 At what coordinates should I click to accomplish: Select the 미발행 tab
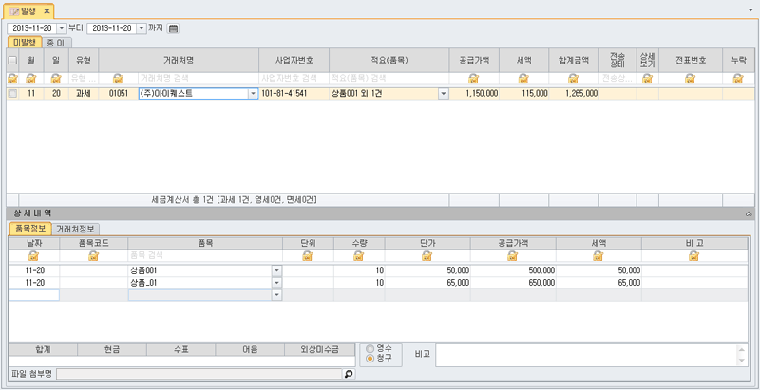point(25,42)
